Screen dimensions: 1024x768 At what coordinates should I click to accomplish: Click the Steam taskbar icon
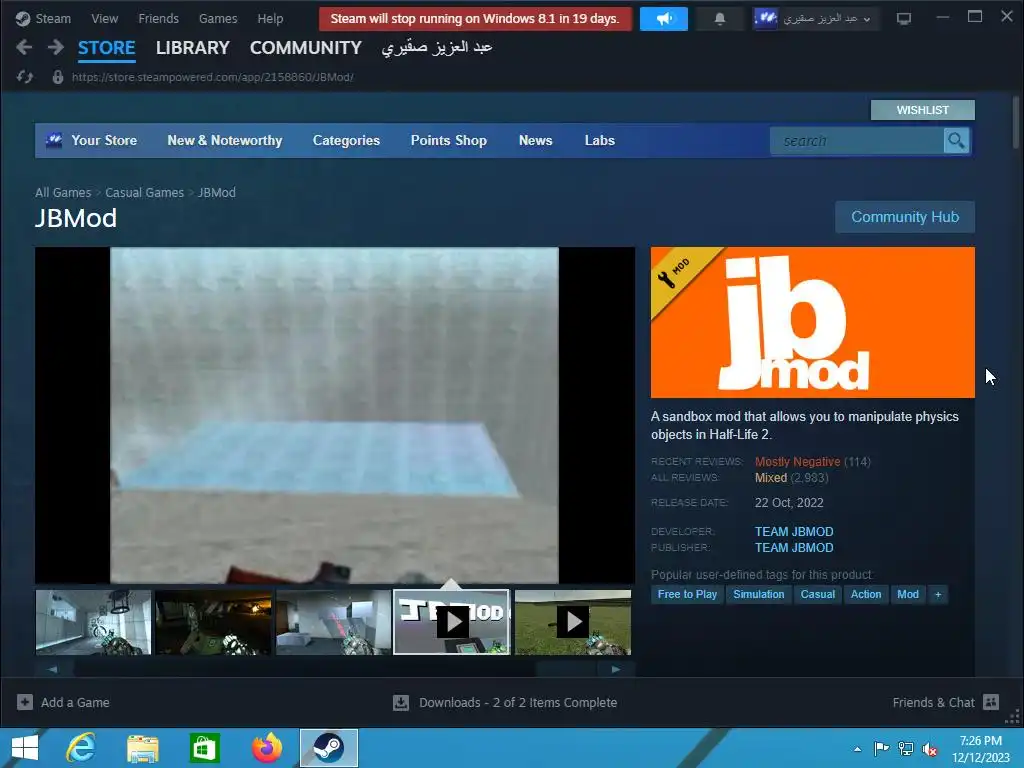tap(329, 748)
